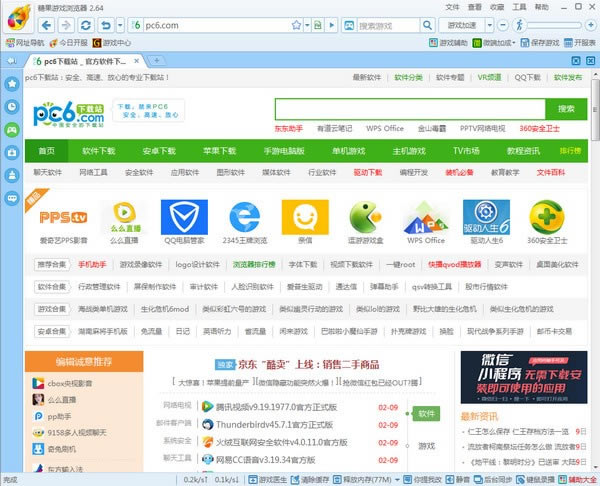Click the vertical page scrollbar
Viewport: 600px width, 486px height.
tap(595, 109)
